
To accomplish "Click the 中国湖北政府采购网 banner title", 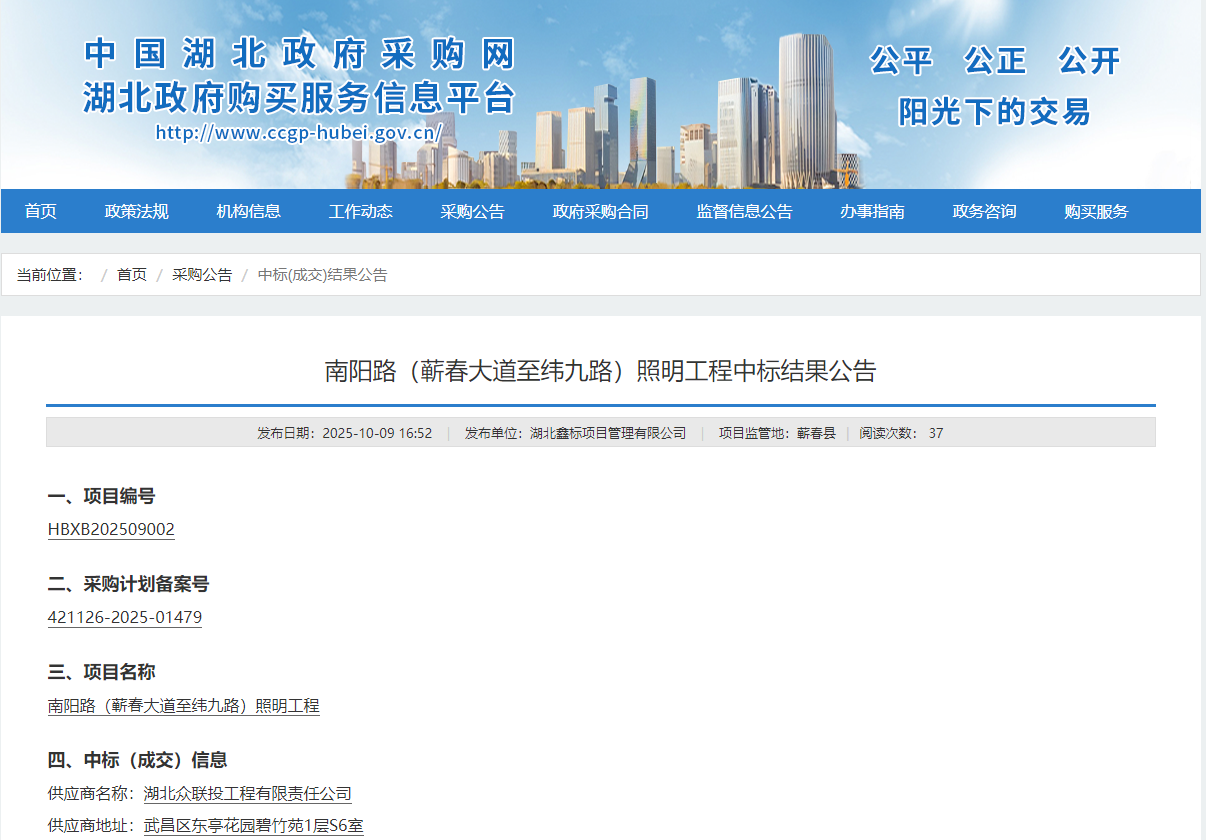I will 299,54.
